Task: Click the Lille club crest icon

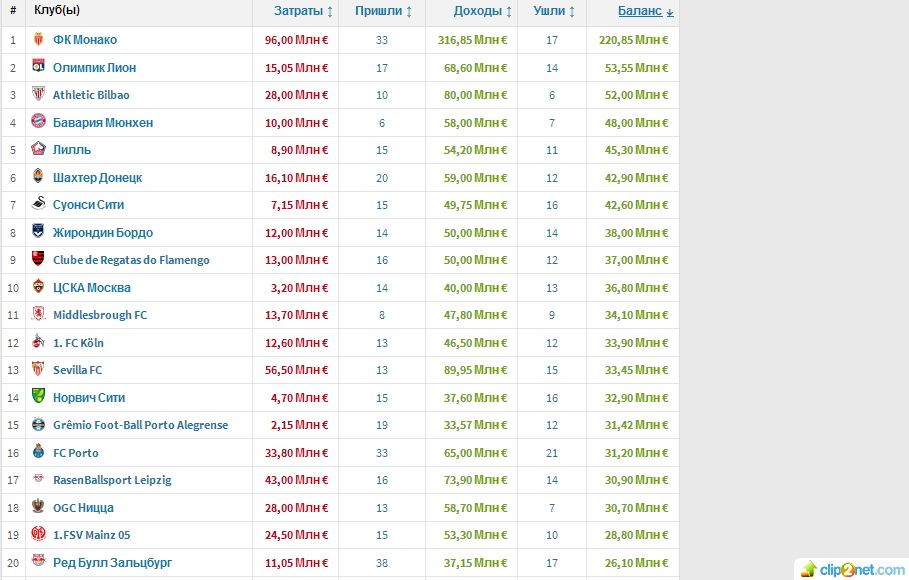Action: (38, 148)
